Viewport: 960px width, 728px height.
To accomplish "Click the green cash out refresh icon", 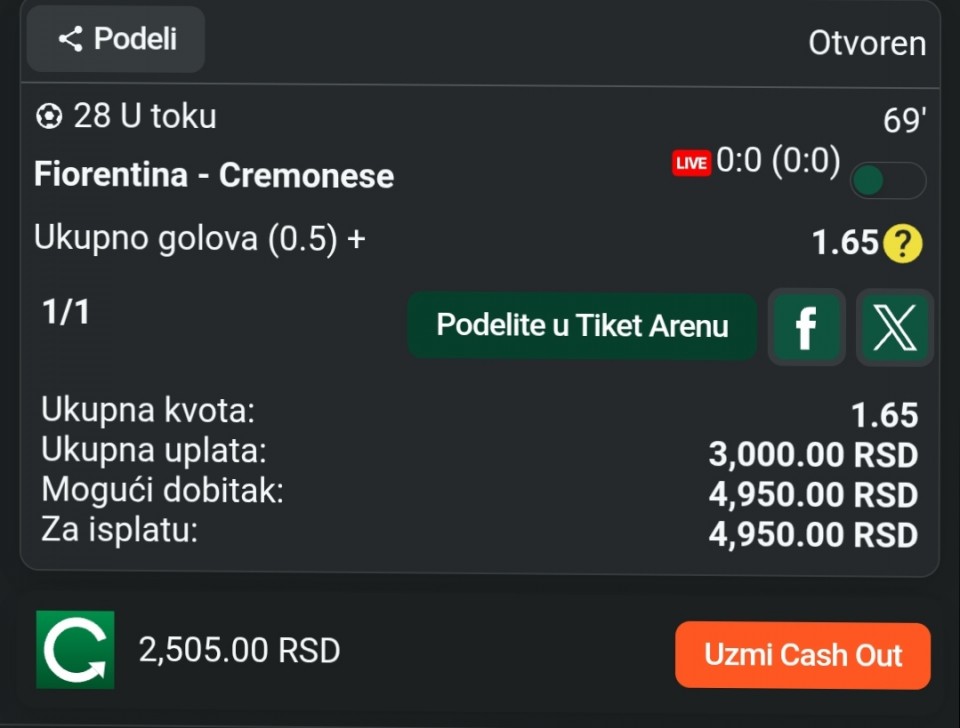I will coord(75,650).
